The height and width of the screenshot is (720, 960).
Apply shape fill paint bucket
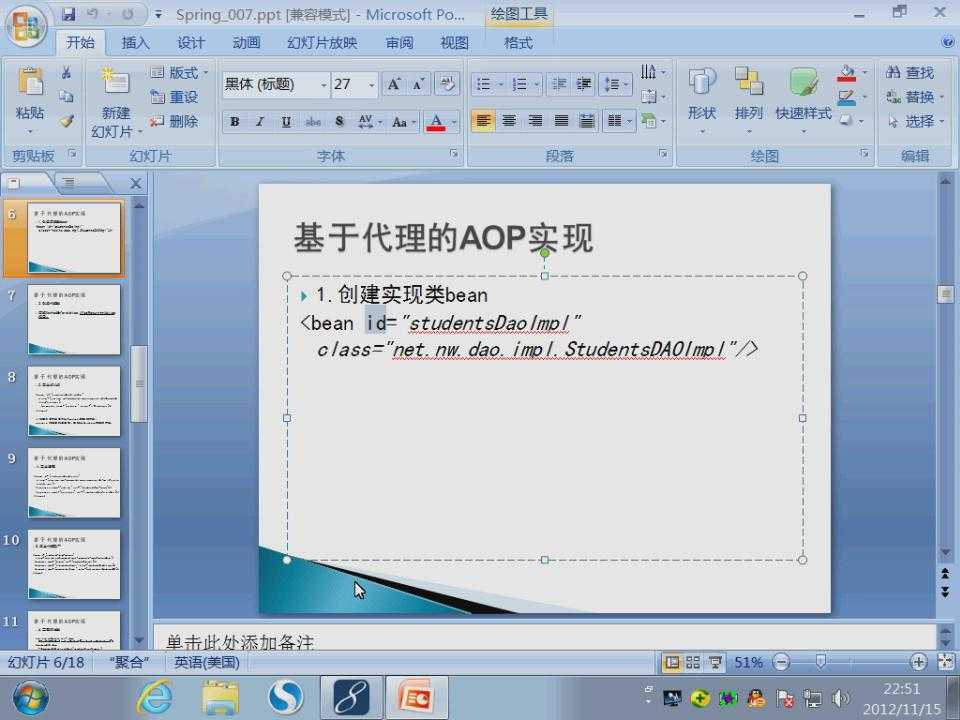[847, 73]
